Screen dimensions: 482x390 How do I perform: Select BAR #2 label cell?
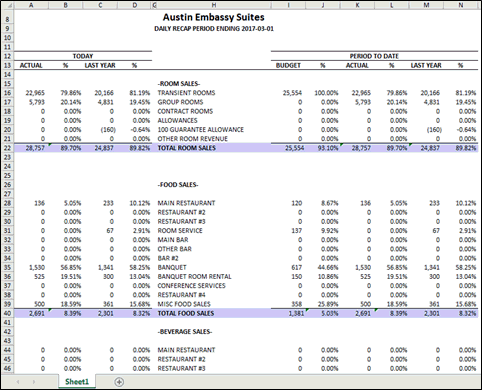click(x=168, y=258)
